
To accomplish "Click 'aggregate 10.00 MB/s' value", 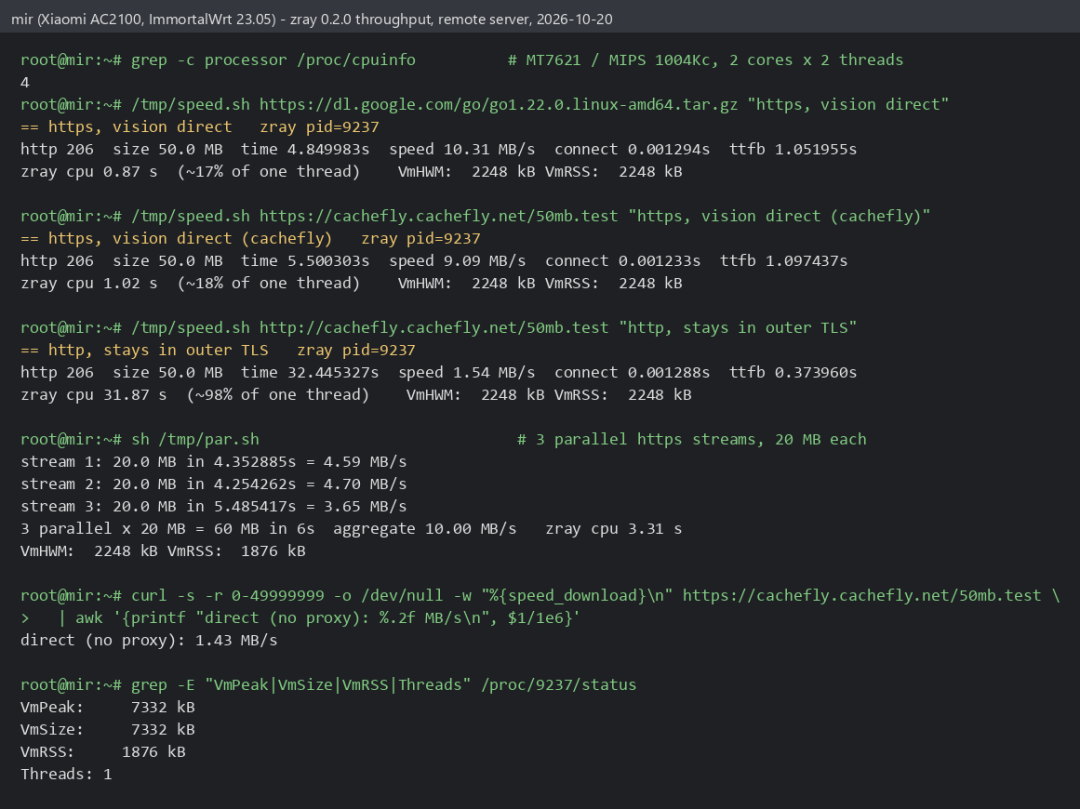I will pyautogui.click(x=425, y=529).
